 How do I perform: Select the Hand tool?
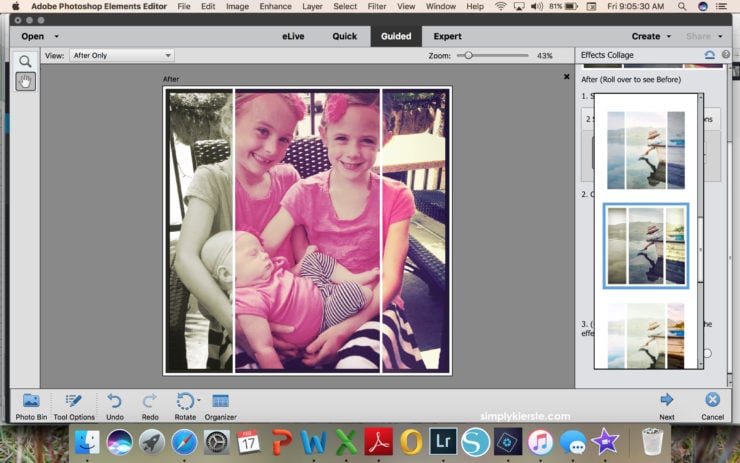(x=26, y=82)
